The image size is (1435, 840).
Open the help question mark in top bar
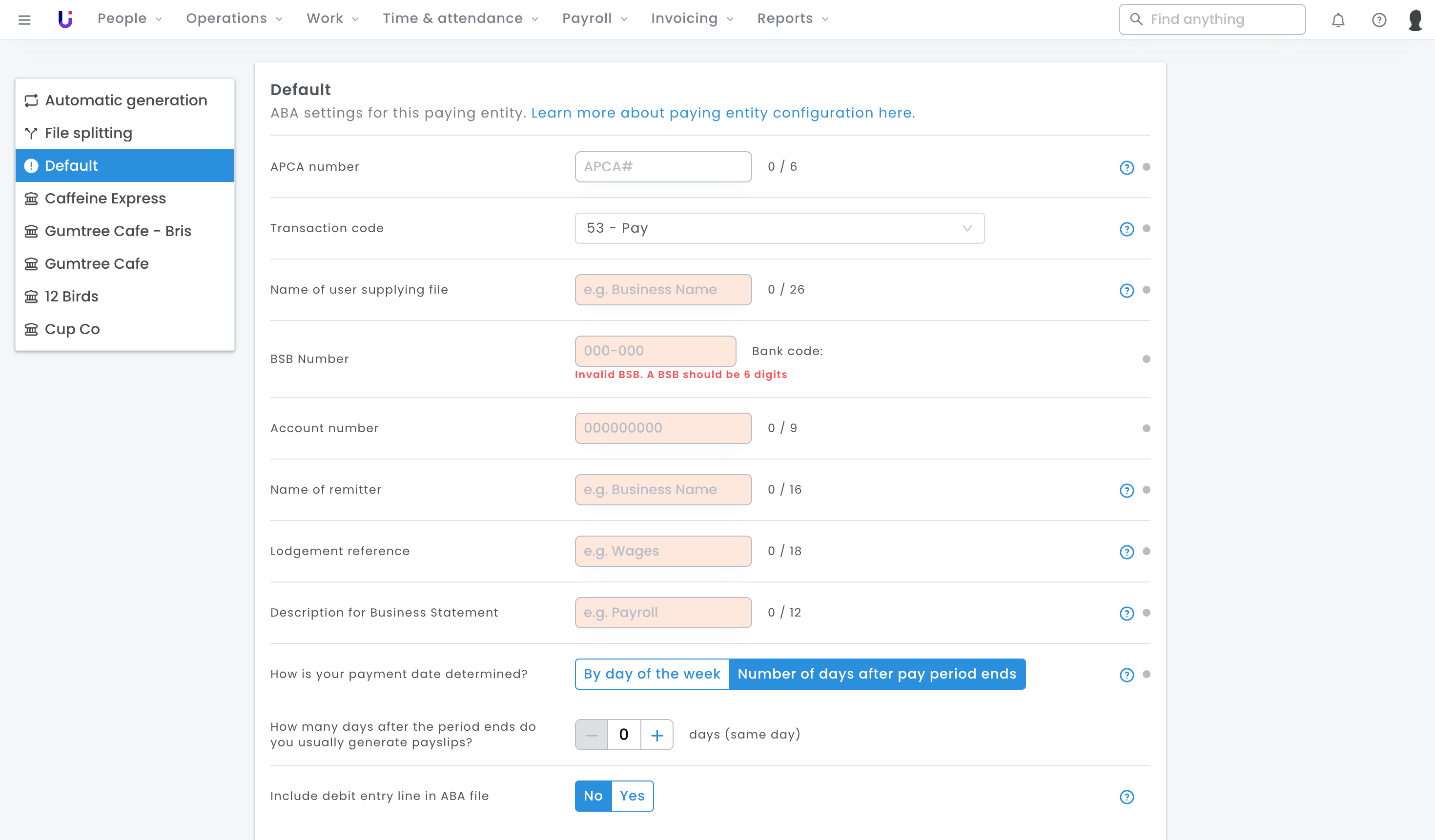click(x=1378, y=20)
